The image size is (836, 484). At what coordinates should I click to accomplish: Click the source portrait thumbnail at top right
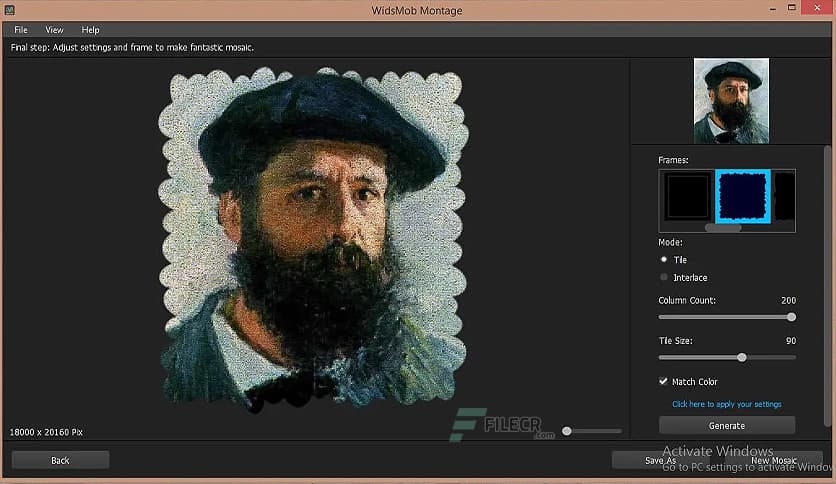click(x=731, y=101)
